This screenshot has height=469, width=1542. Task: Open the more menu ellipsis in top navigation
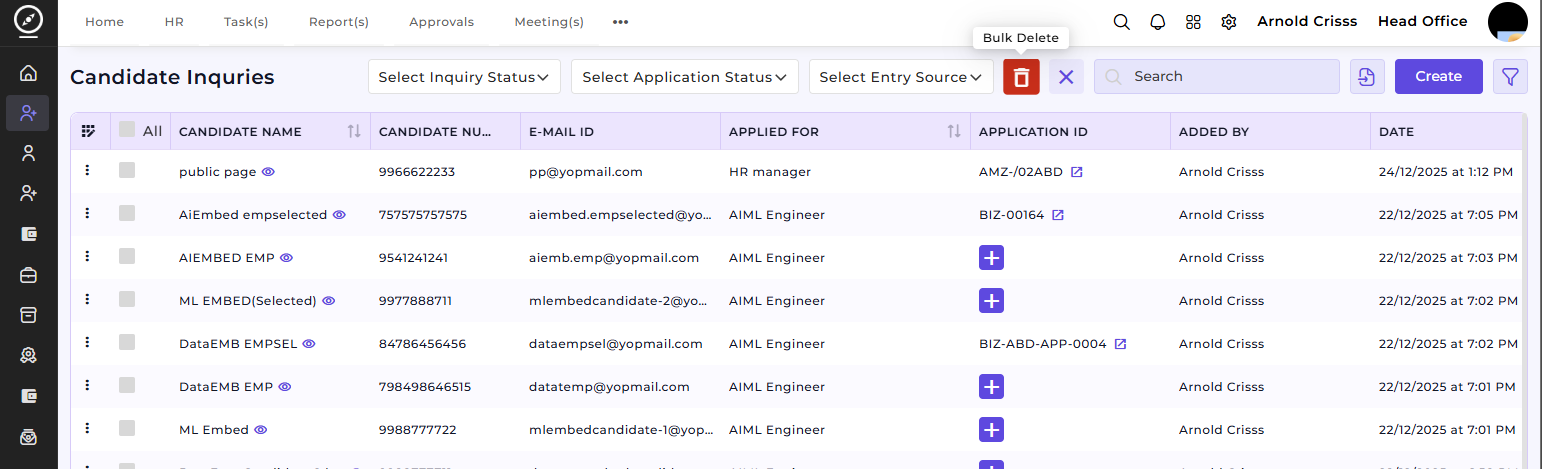pyautogui.click(x=620, y=22)
